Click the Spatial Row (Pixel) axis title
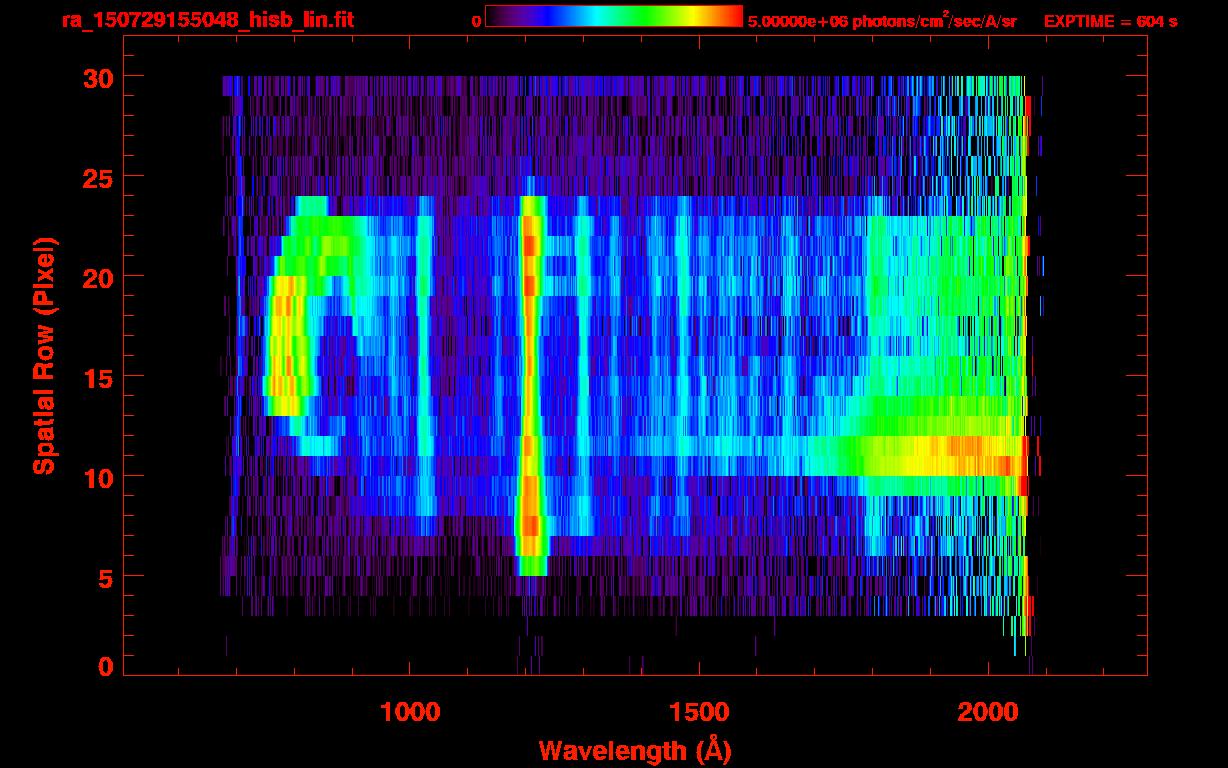1228x768 pixels. point(44,355)
